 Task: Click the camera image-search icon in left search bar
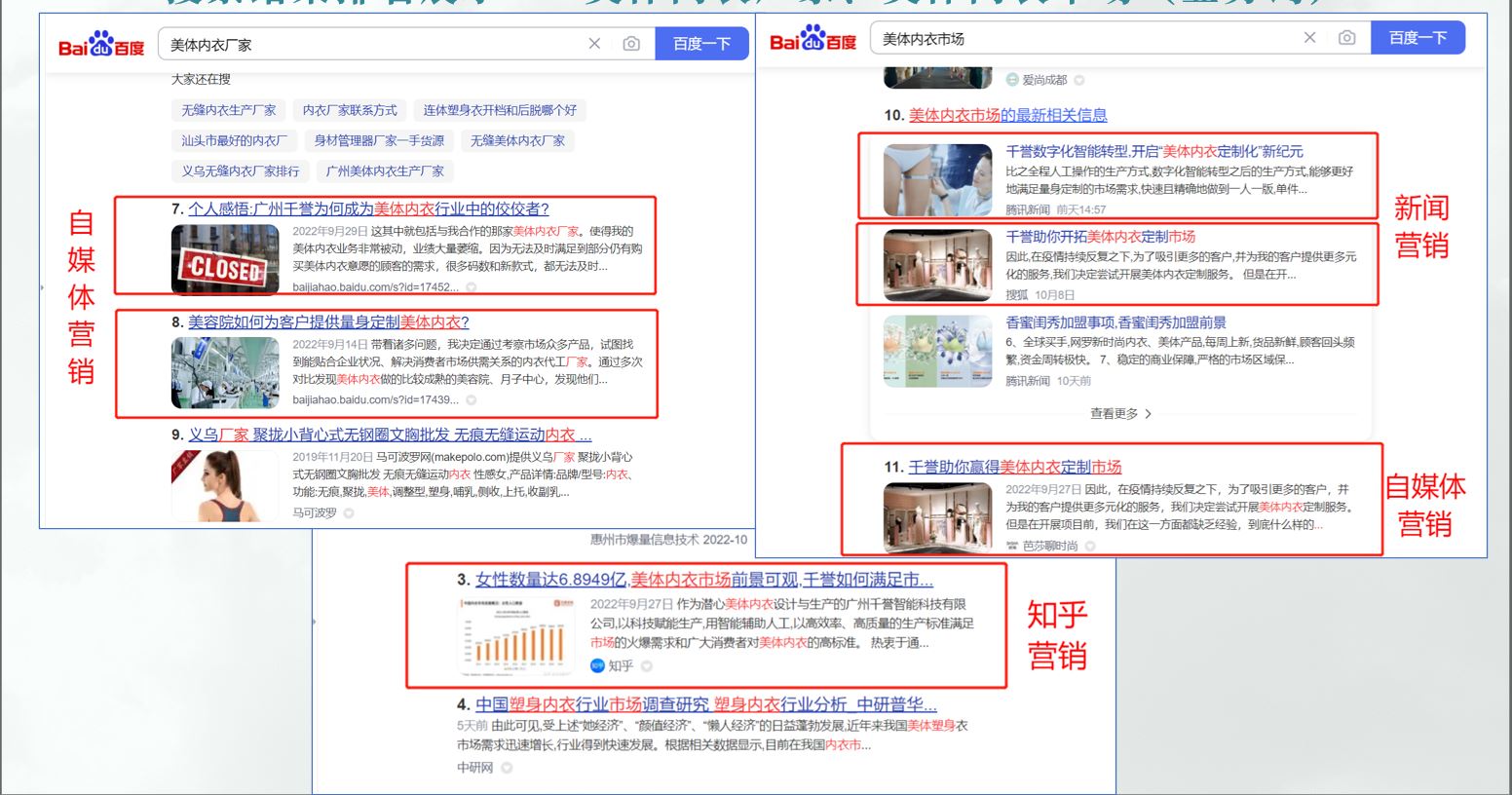[631, 44]
